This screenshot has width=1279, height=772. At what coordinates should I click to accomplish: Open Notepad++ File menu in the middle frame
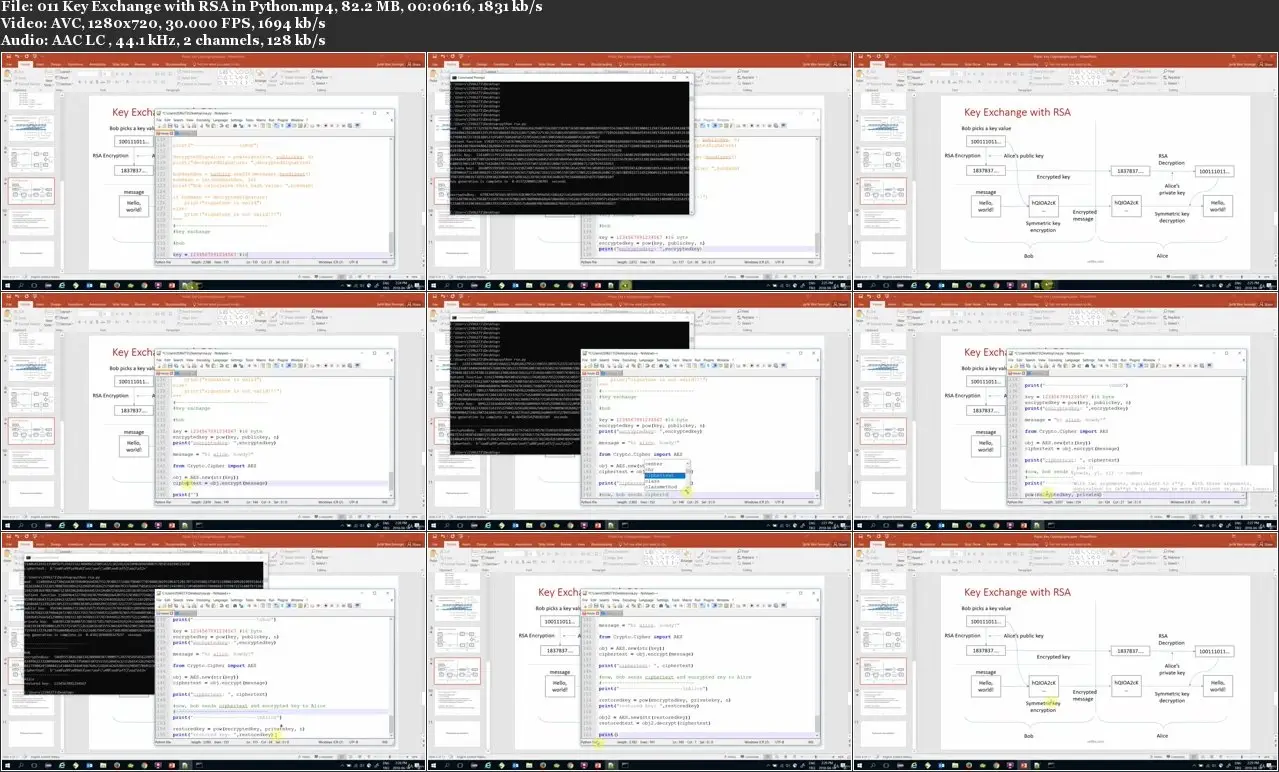coord(585,360)
